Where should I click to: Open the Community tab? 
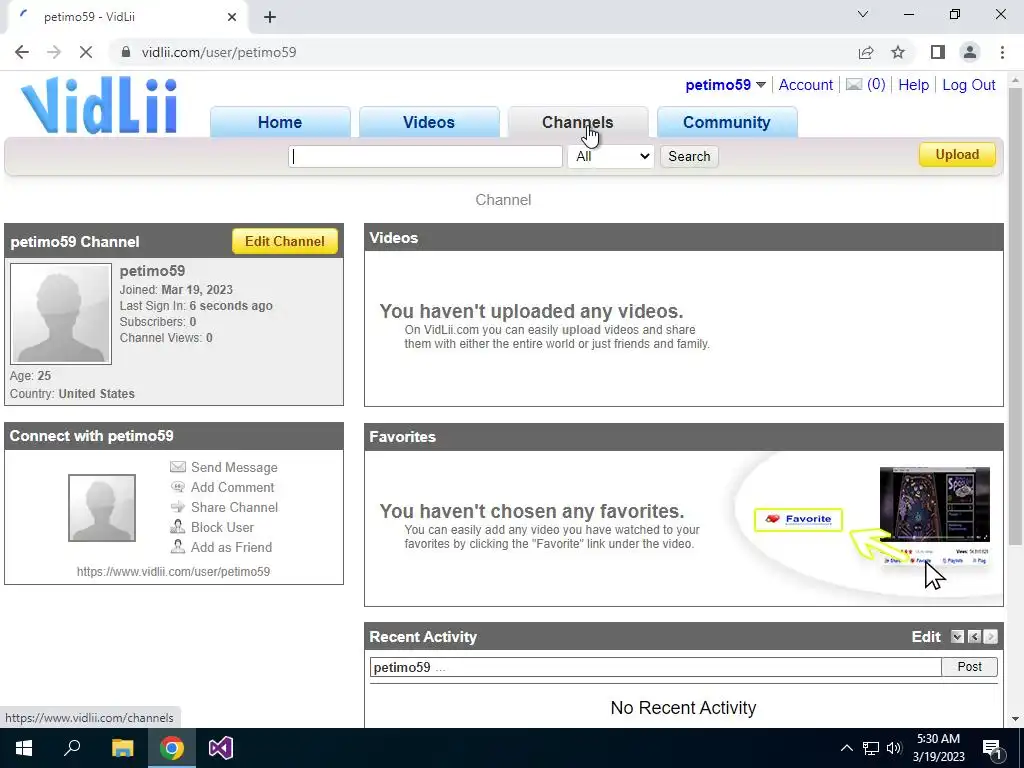[727, 122]
